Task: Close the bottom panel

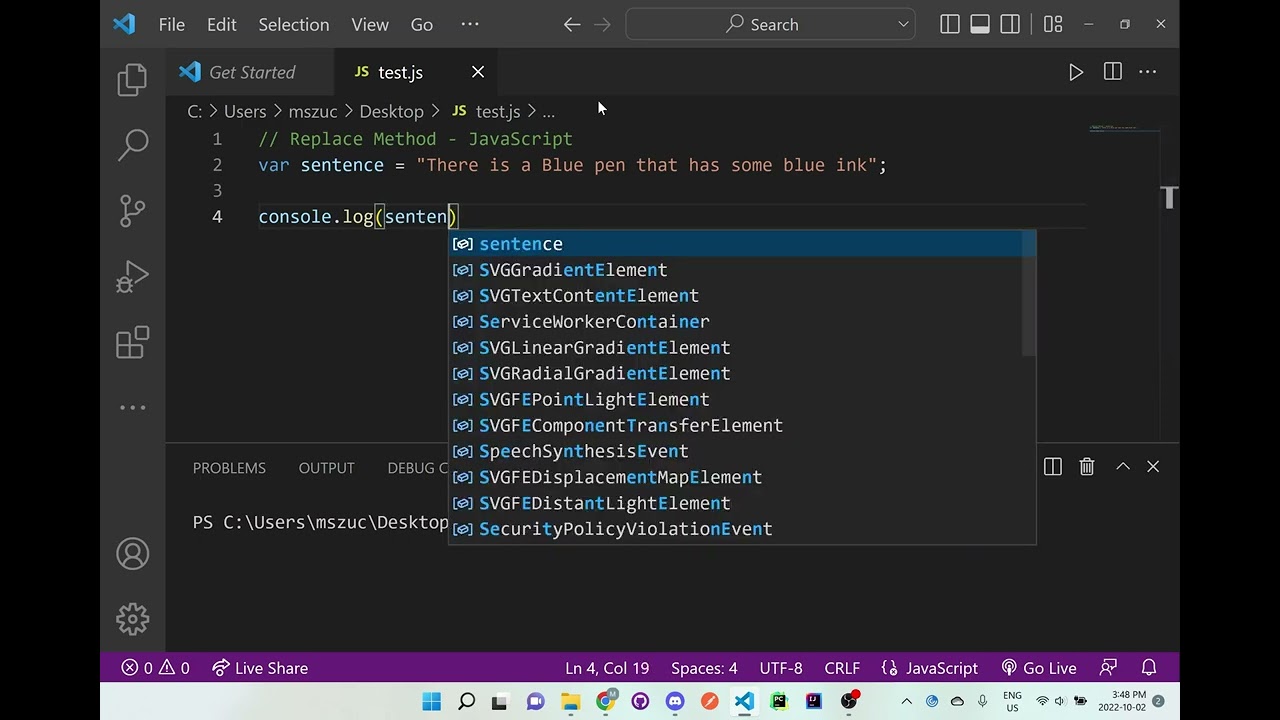Action: (x=1153, y=467)
